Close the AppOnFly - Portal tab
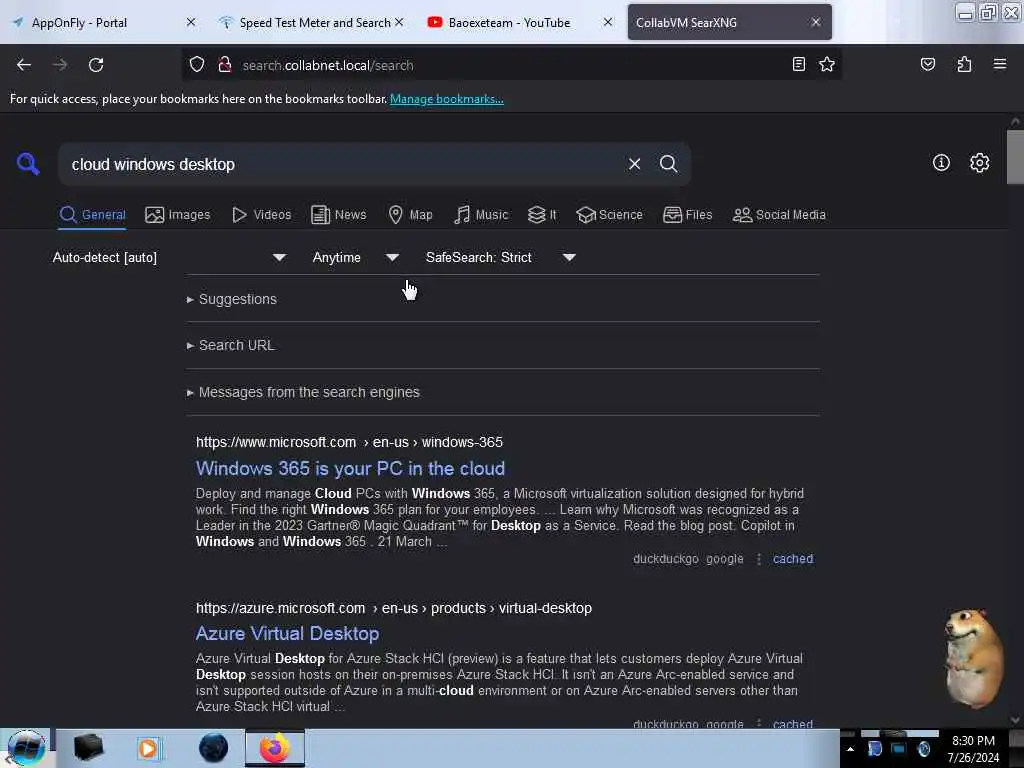This screenshot has height=768, width=1024. coord(191,22)
